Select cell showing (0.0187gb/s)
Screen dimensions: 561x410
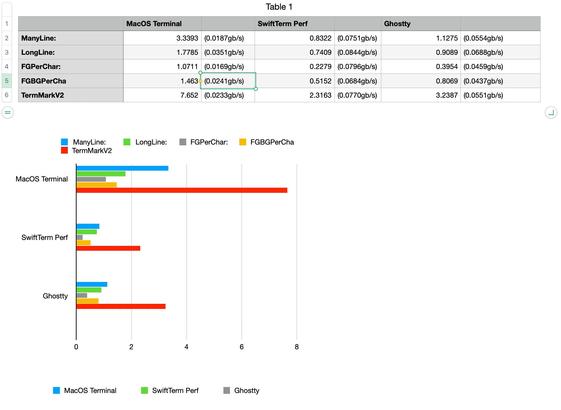[x=228, y=38]
